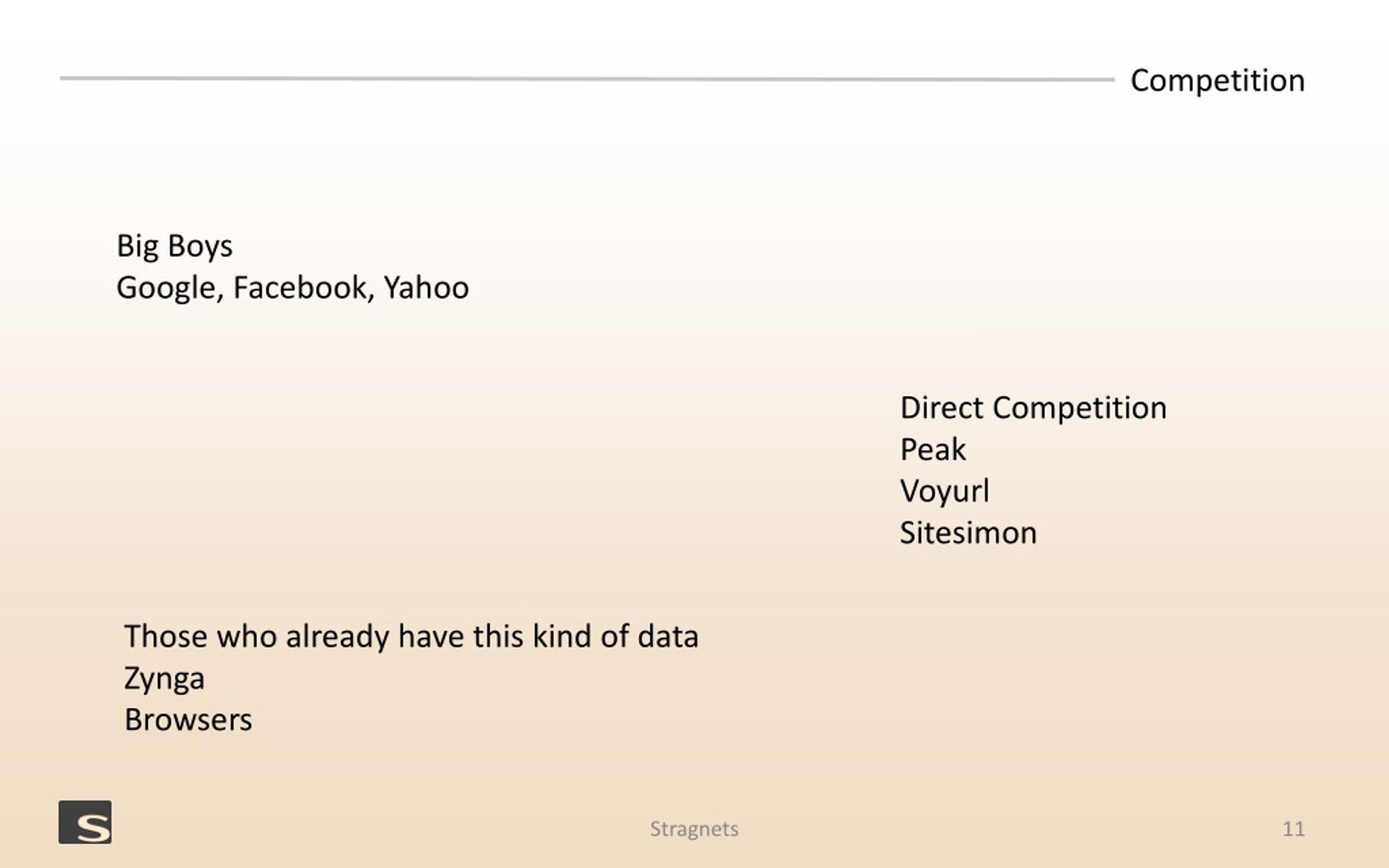Select the Google, Facebook, Yahoo line
The width and height of the screenshot is (1389, 868).
click(x=293, y=288)
